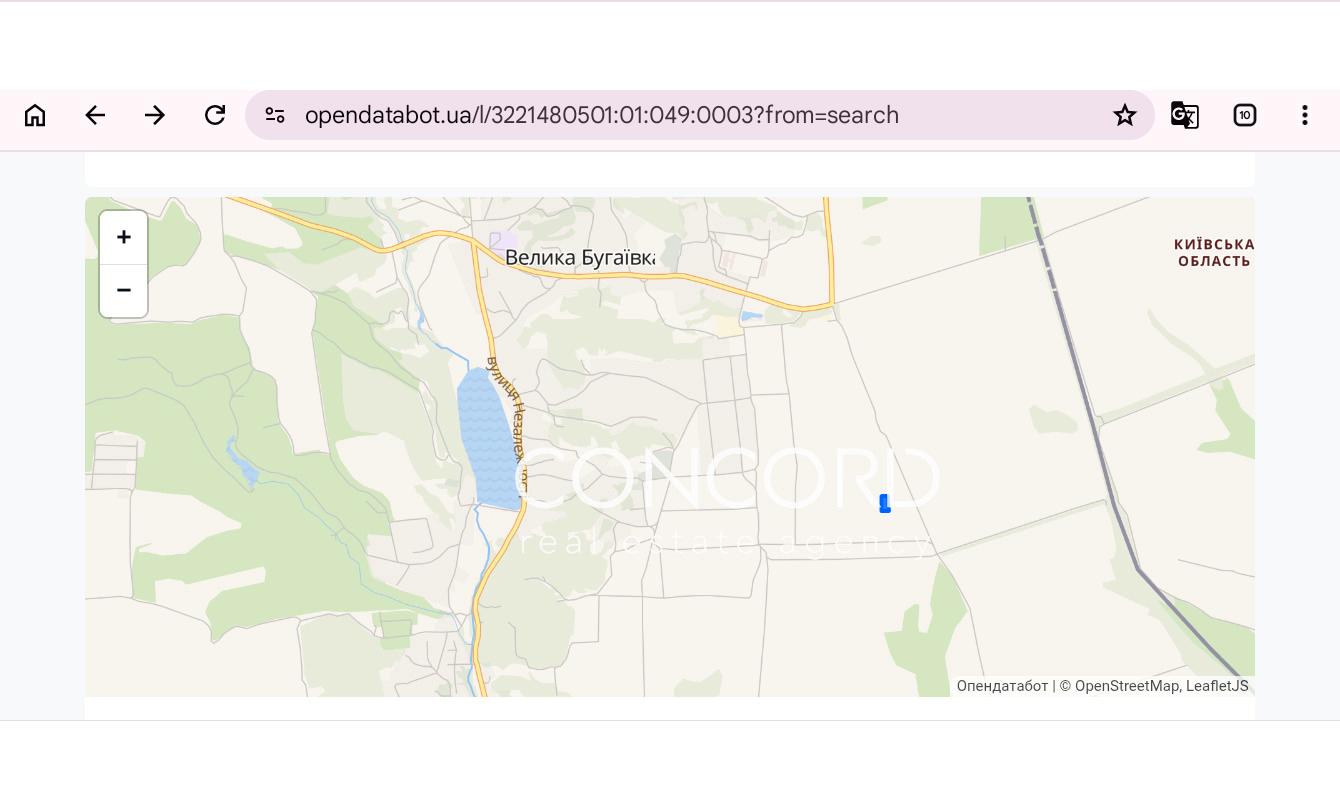Zoom out on the map
Screen dimensions: 1340x800
124,291
